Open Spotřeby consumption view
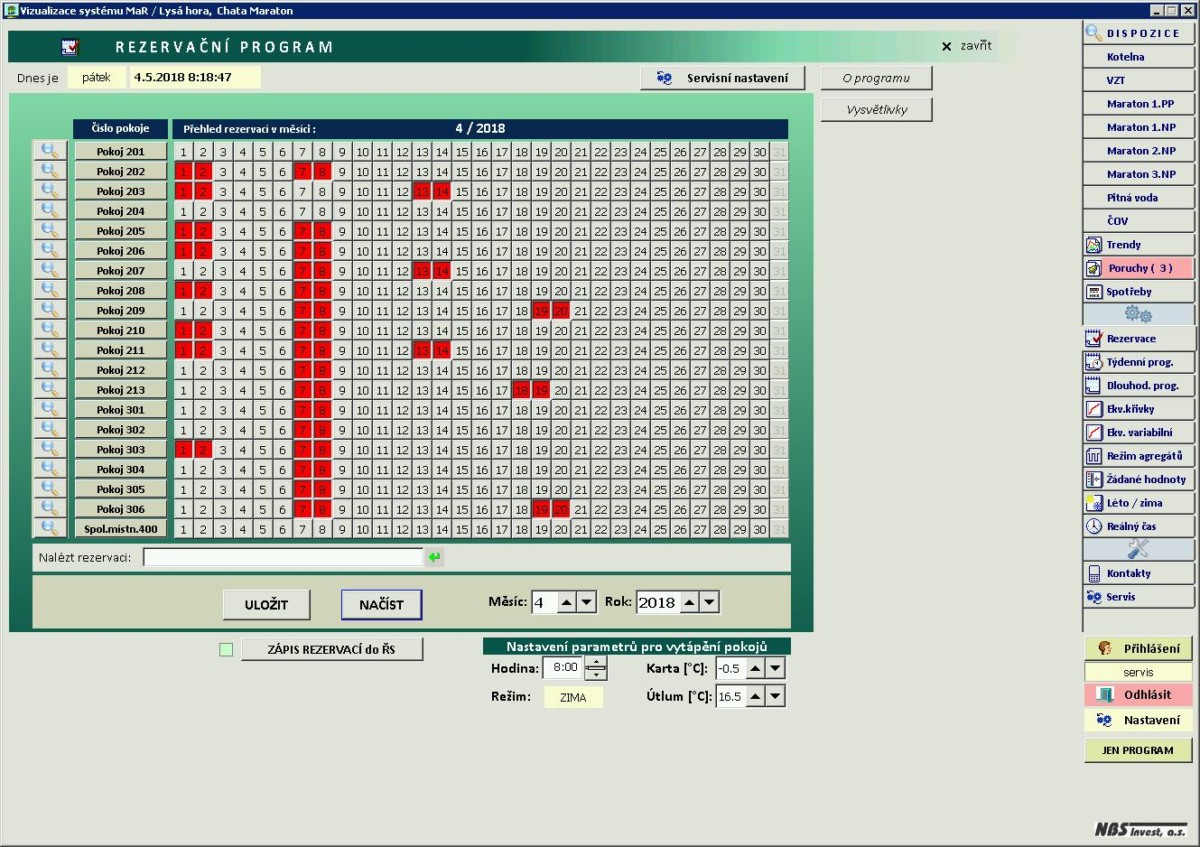This screenshot has height=847, width=1200. (1138, 292)
